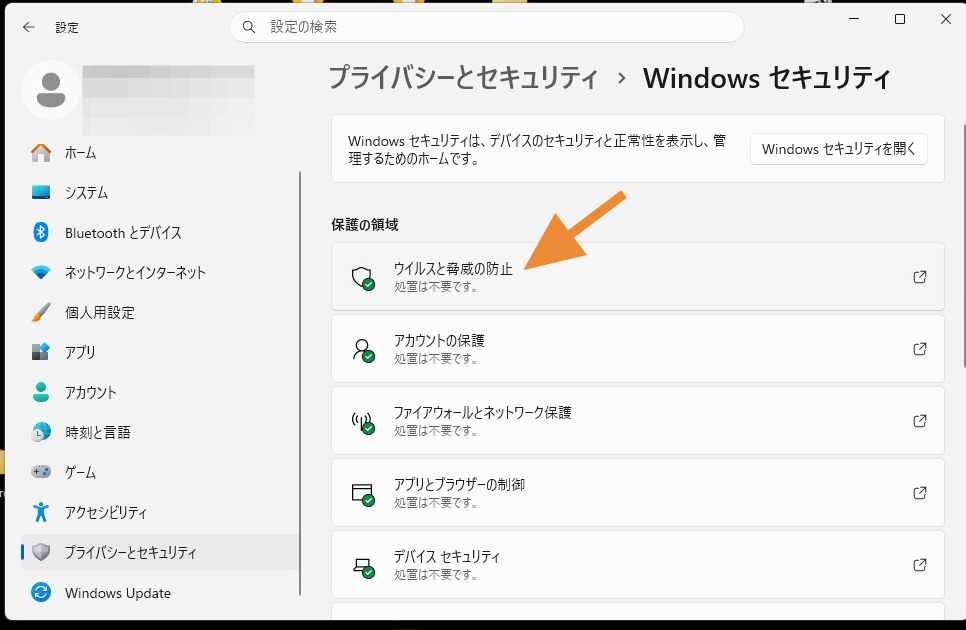Click the システム monitor icon

pyautogui.click(x=41, y=193)
